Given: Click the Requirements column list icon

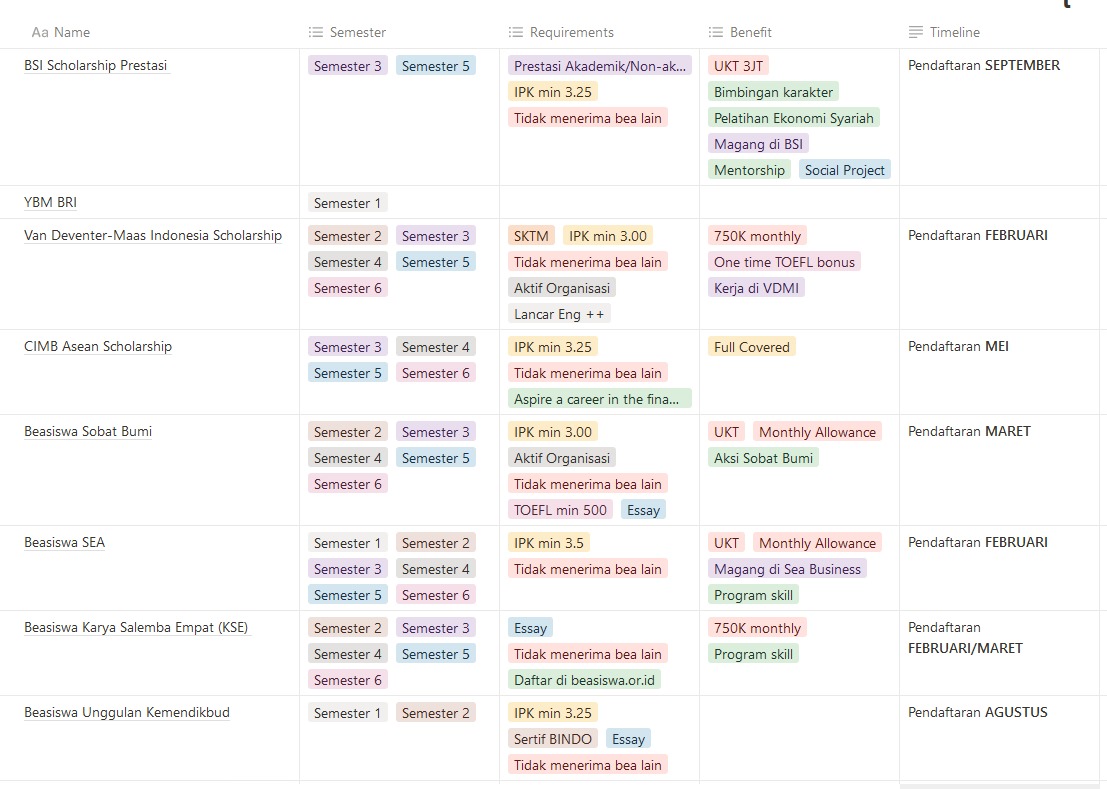Looking at the screenshot, I should coord(516,32).
